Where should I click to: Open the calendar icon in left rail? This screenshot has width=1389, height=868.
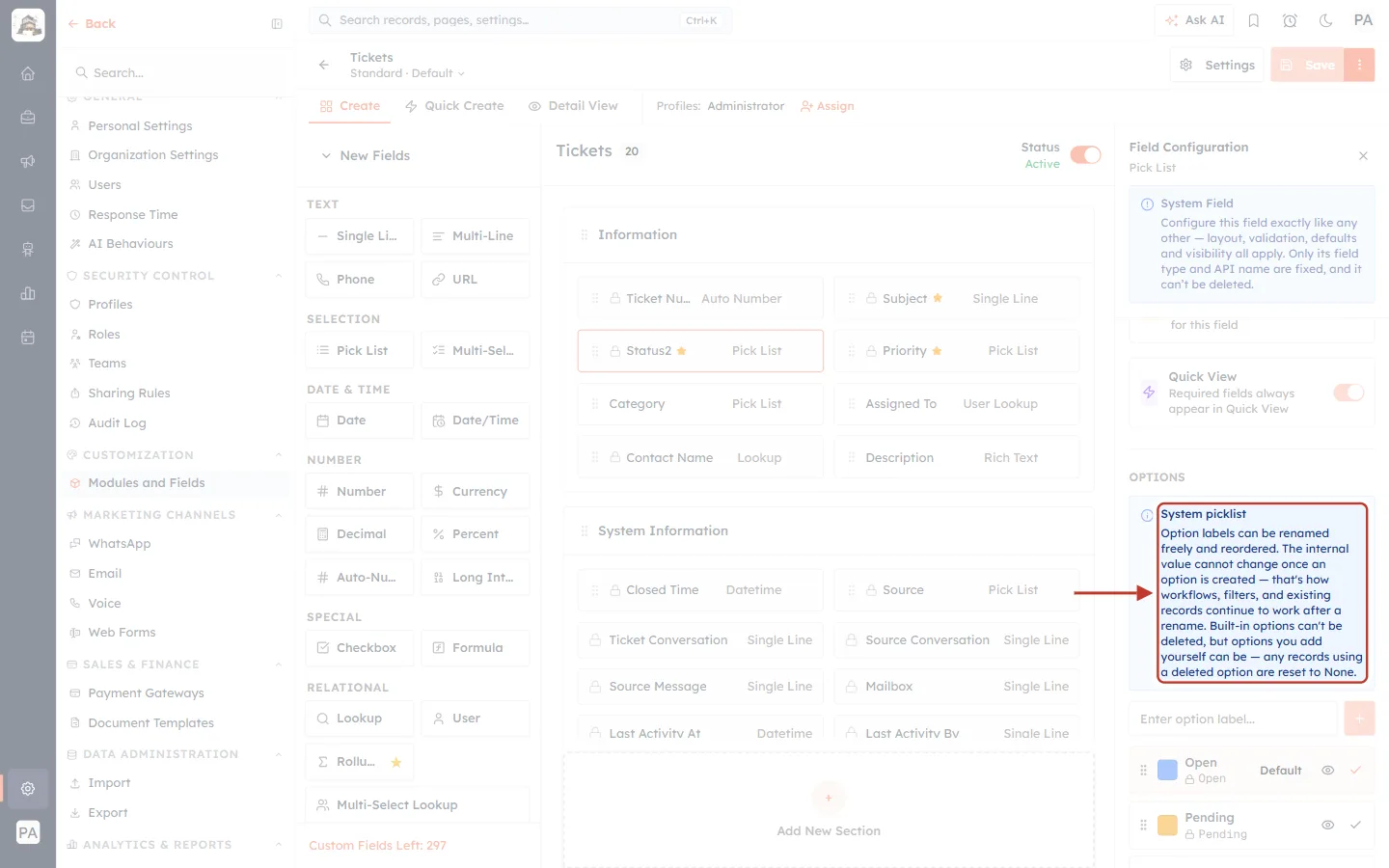click(x=28, y=338)
